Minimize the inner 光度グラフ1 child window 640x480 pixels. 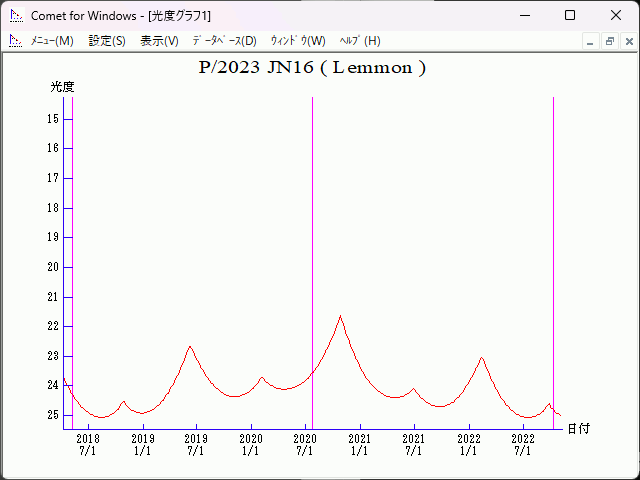coord(591,41)
